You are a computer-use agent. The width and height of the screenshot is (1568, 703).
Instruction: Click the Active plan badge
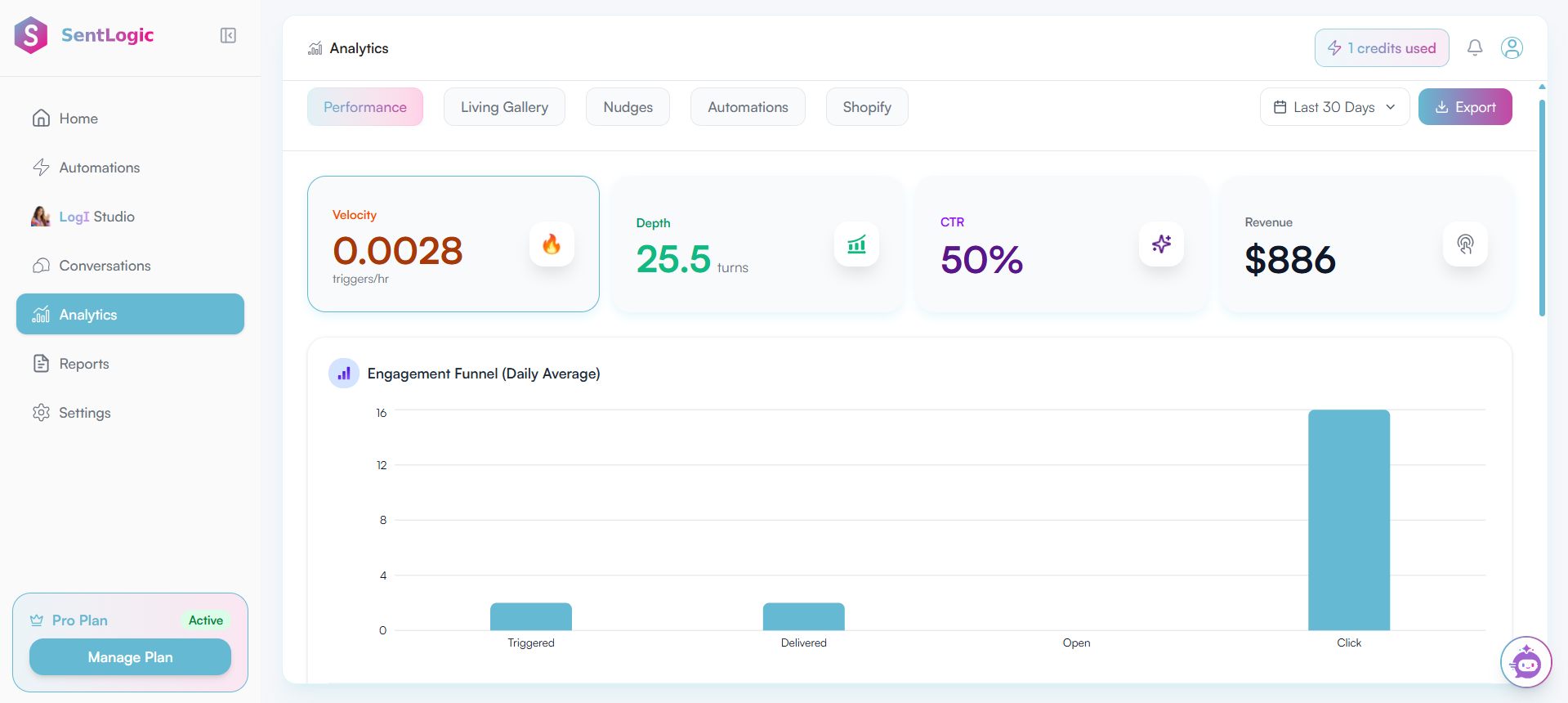(x=206, y=620)
